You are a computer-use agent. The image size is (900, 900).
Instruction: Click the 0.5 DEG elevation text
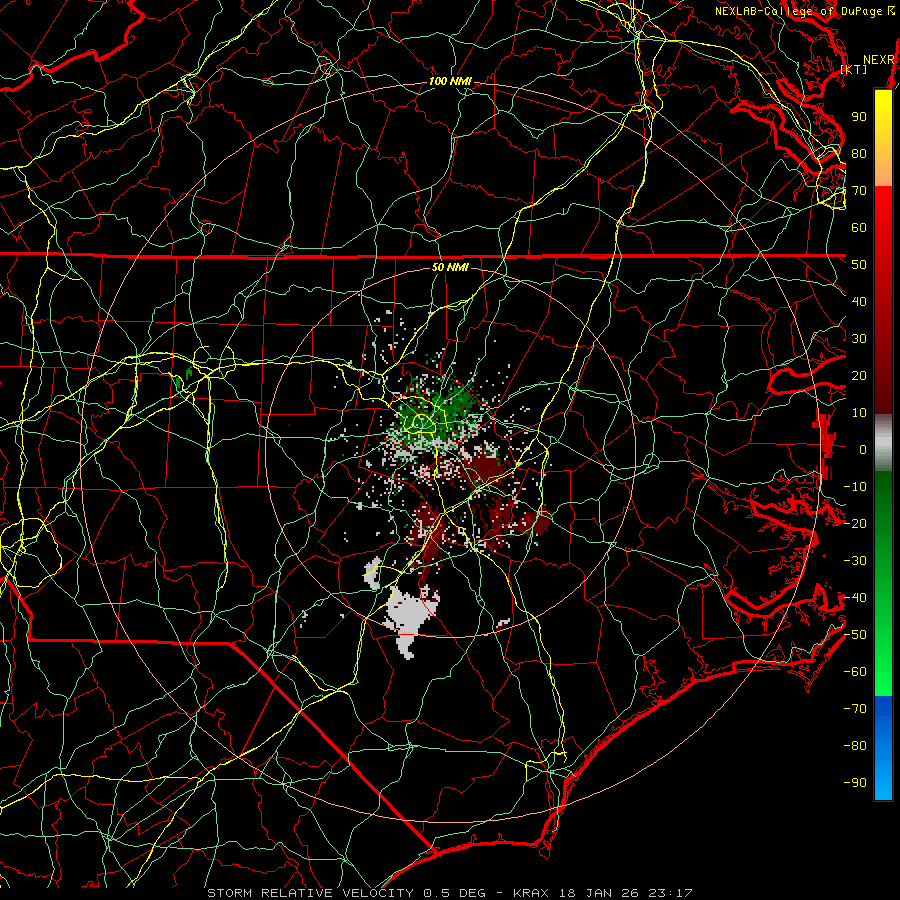pyautogui.click(x=454, y=893)
